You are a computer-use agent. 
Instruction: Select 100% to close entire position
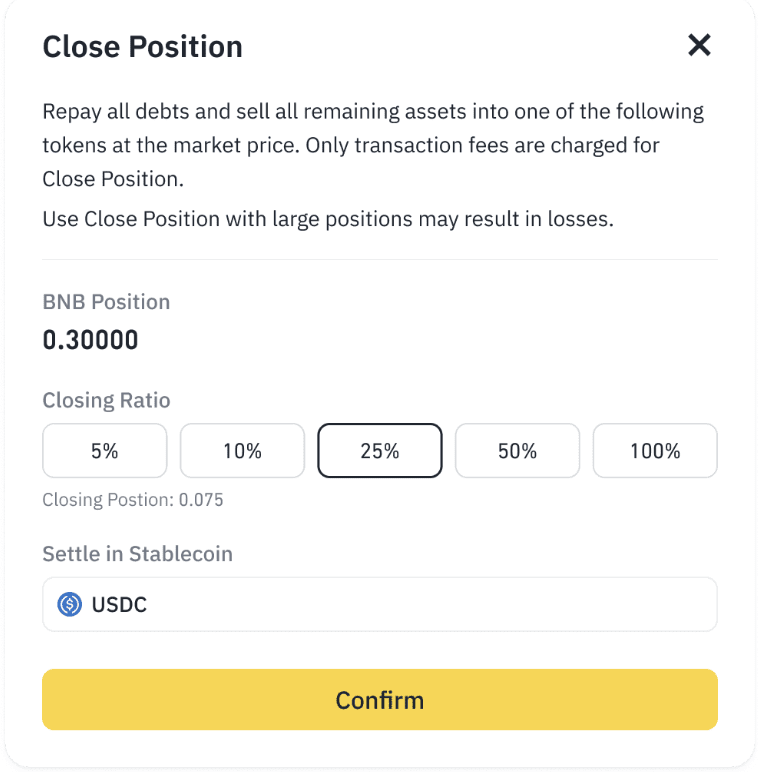pos(655,451)
